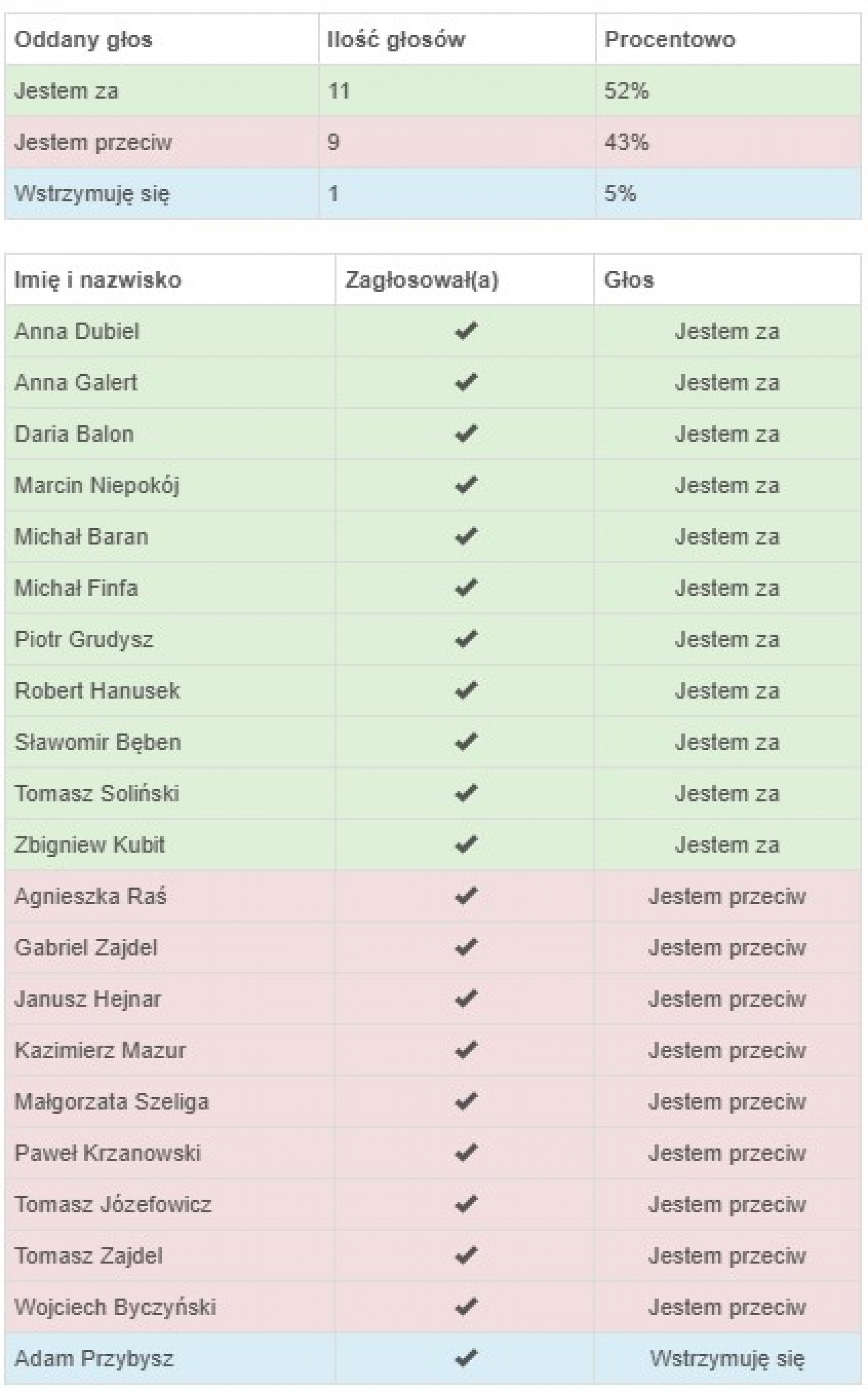Viewport: 868px width, 1391px height.
Task: Click the Zagłosował(a) column header
Action: tap(421, 280)
